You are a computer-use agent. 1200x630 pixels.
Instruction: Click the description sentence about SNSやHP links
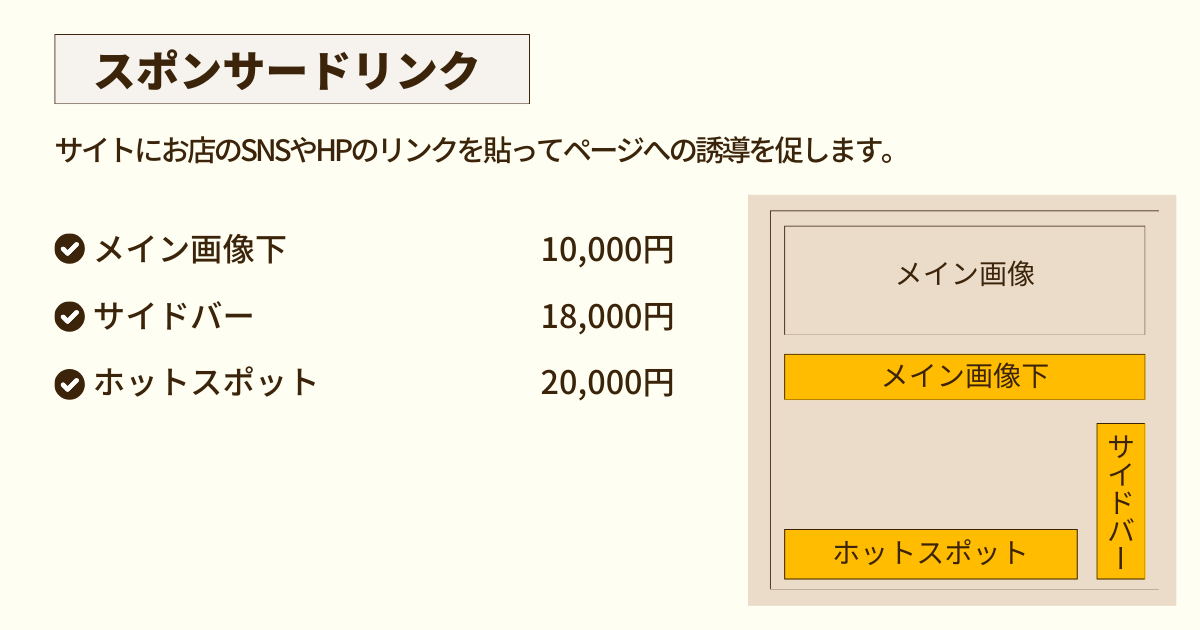pos(474,152)
